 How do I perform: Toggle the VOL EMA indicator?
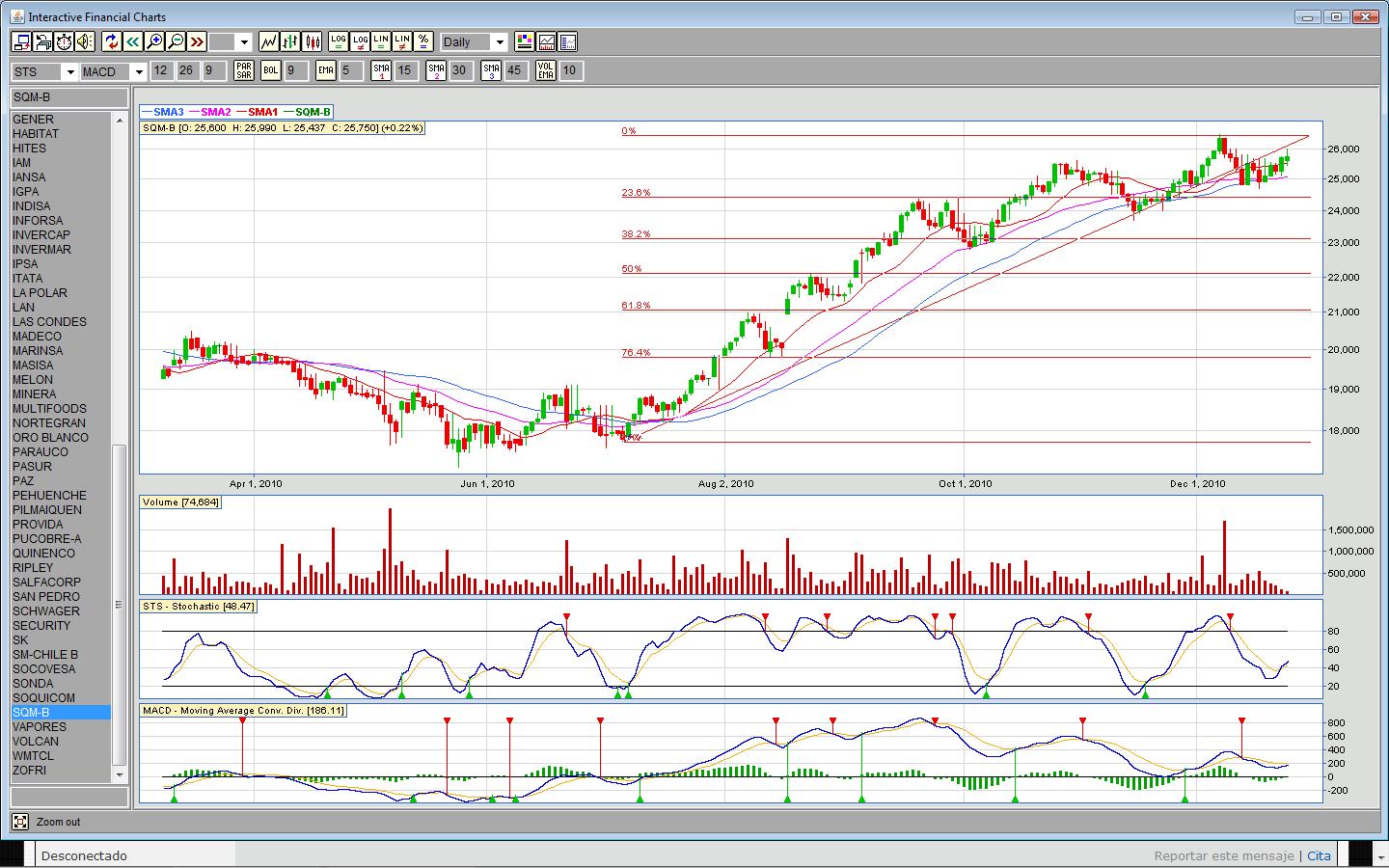pos(546,70)
